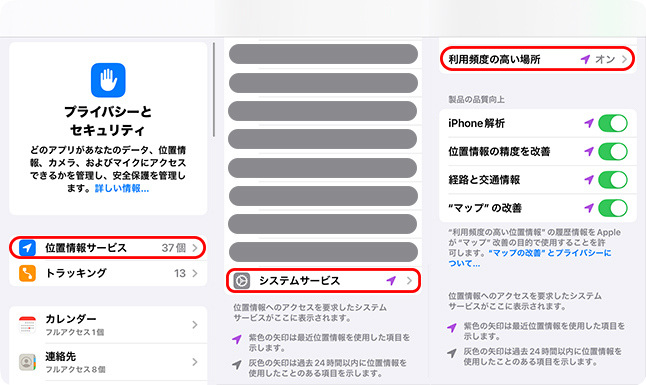
Task: Click purple arrow on システムサービス row
Action: coord(391,281)
